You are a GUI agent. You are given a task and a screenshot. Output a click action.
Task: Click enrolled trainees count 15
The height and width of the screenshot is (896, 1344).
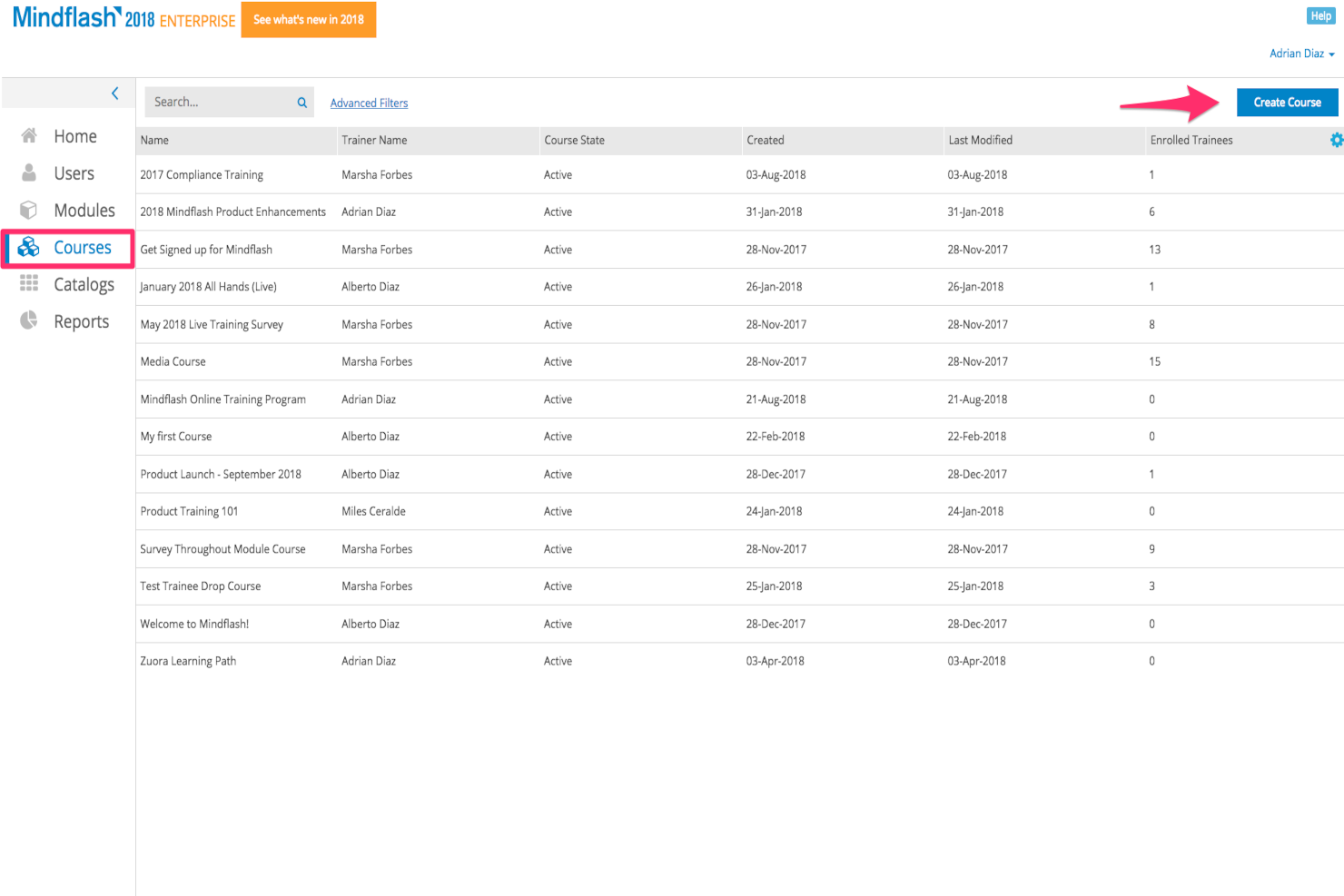pos(1154,362)
